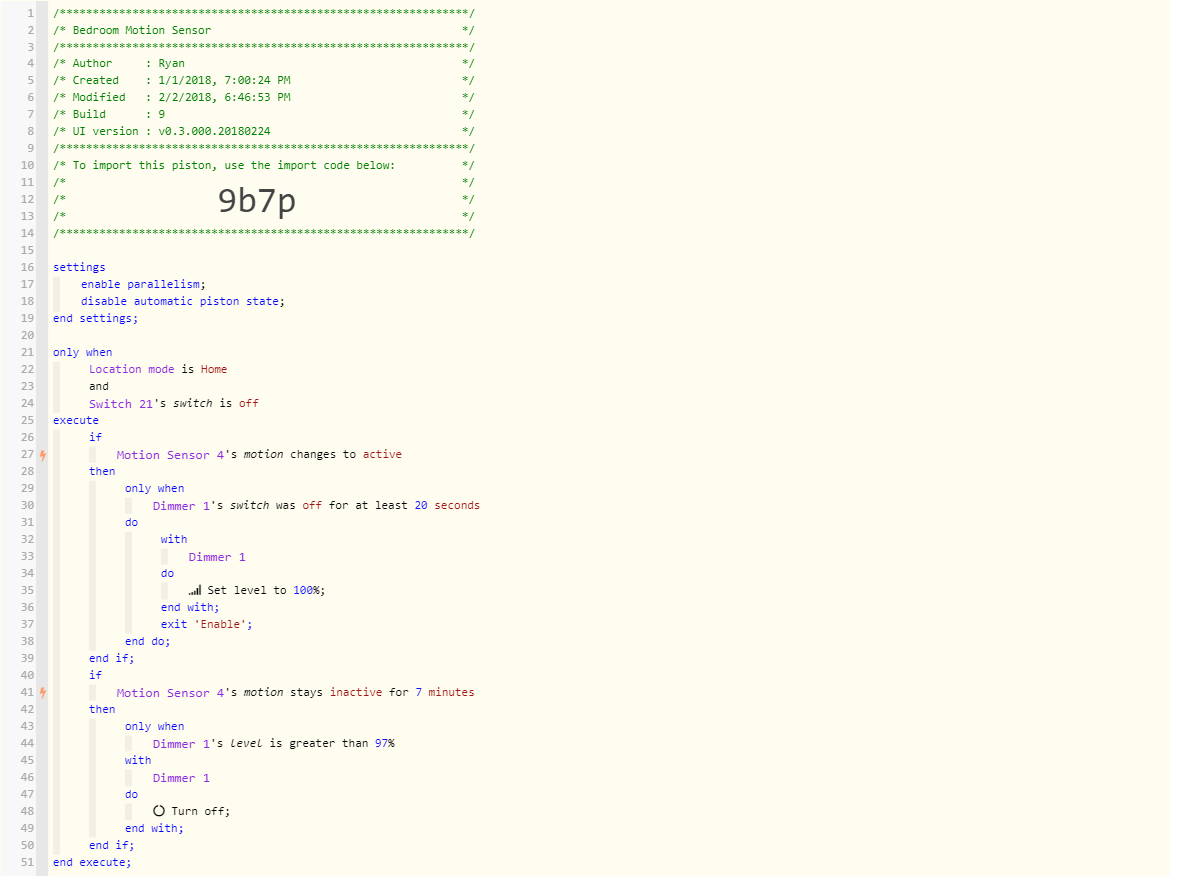1178x885 pixels.
Task: Select motion stays inactive for 7 minutes condition
Action: click(x=295, y=693)
